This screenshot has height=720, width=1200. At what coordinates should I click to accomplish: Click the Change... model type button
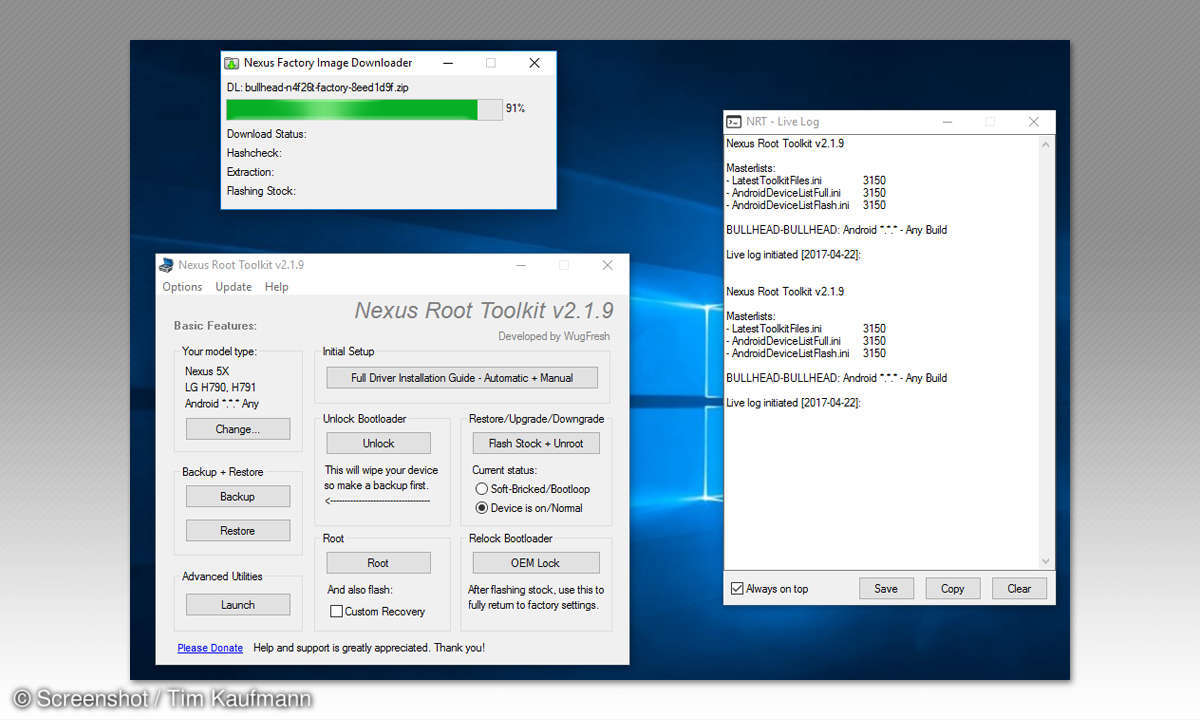point(238,429)
